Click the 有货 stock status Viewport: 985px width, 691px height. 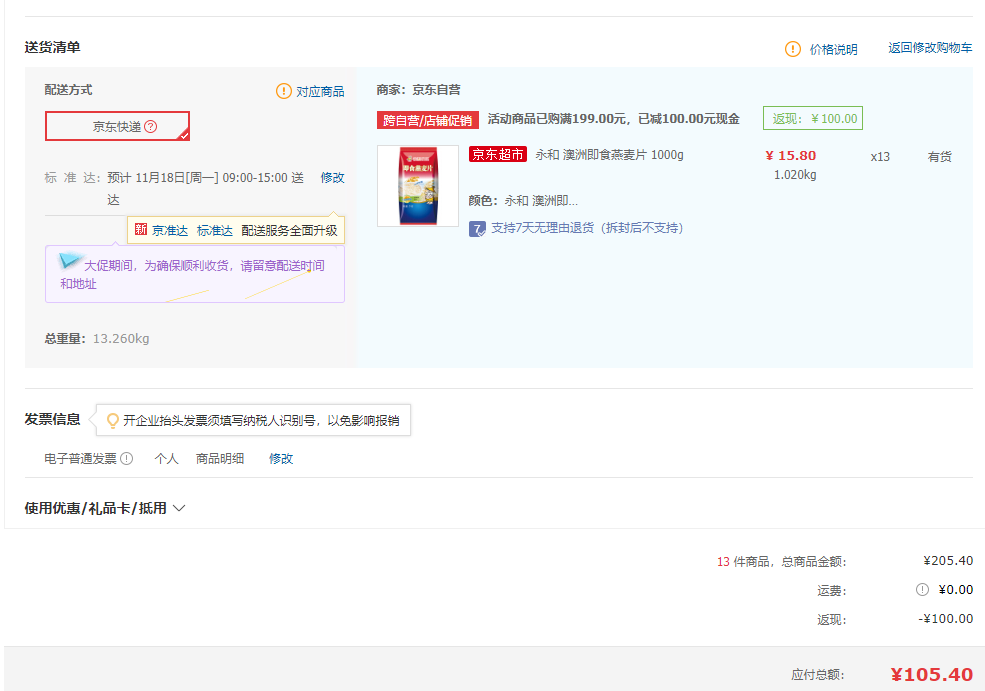940,156
